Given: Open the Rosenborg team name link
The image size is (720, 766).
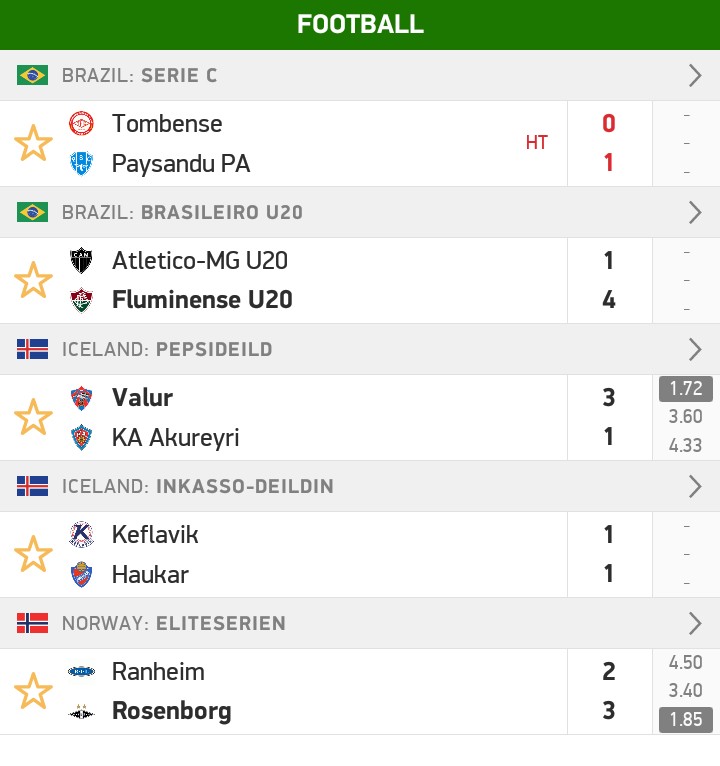Looking at the screenshot, I should click(x=171, y=711).
